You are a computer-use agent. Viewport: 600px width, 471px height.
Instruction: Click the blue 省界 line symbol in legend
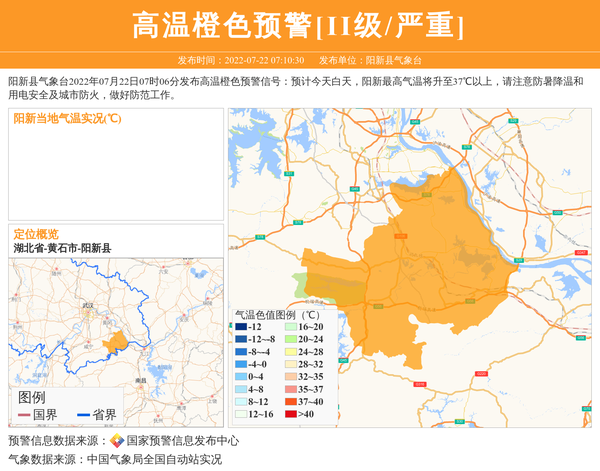pyautogui.click(x=82, y=415)
